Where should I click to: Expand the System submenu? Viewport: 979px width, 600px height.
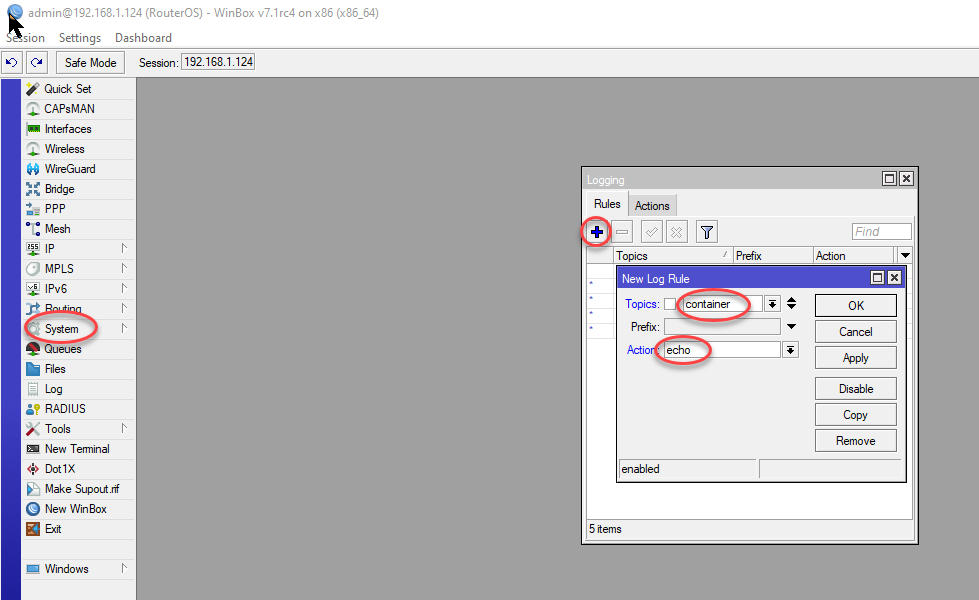[x=124, y=328]
